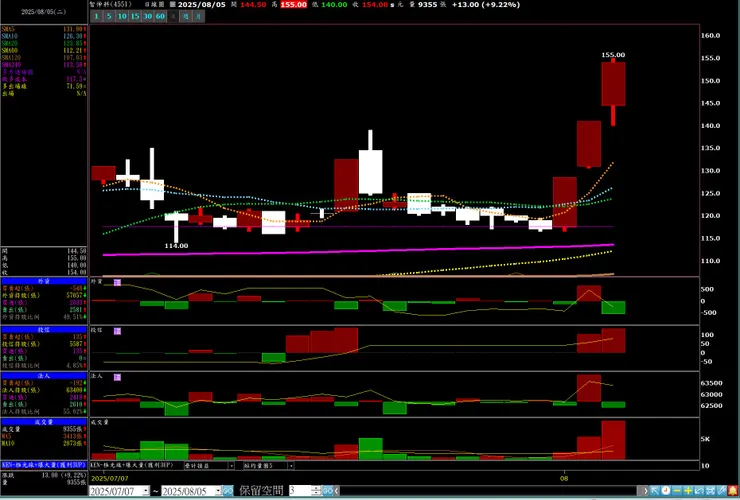
Task: Click the 155.00 high price label on chart
Action: coord(613,55)
